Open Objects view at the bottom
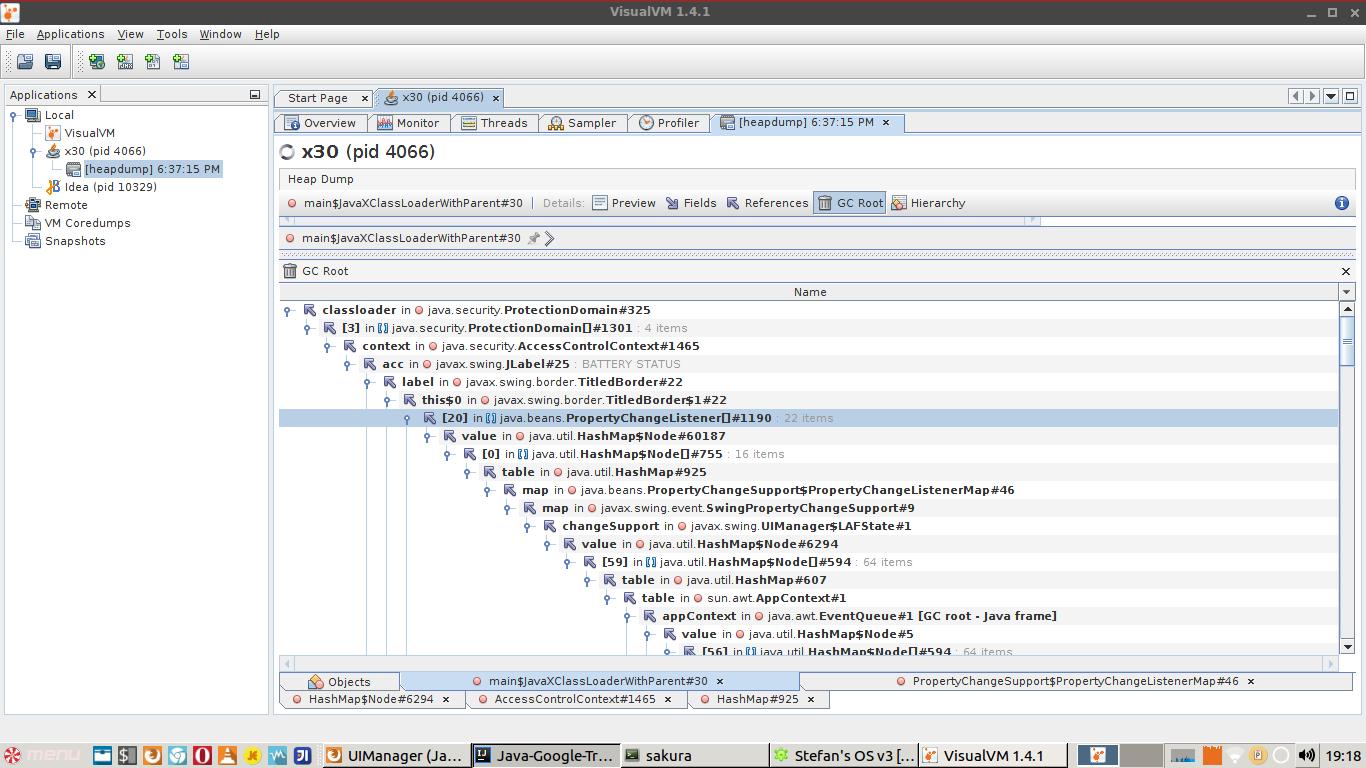1366x768 pixels. pyautogui.click(x=340, y=682)
